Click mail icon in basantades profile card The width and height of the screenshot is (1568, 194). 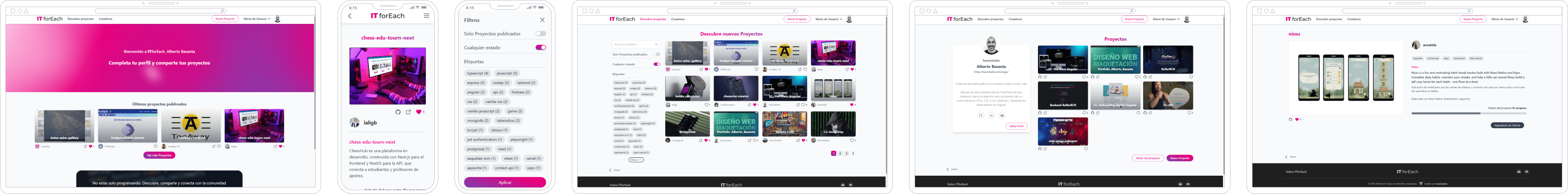[x=1001, y=116]
